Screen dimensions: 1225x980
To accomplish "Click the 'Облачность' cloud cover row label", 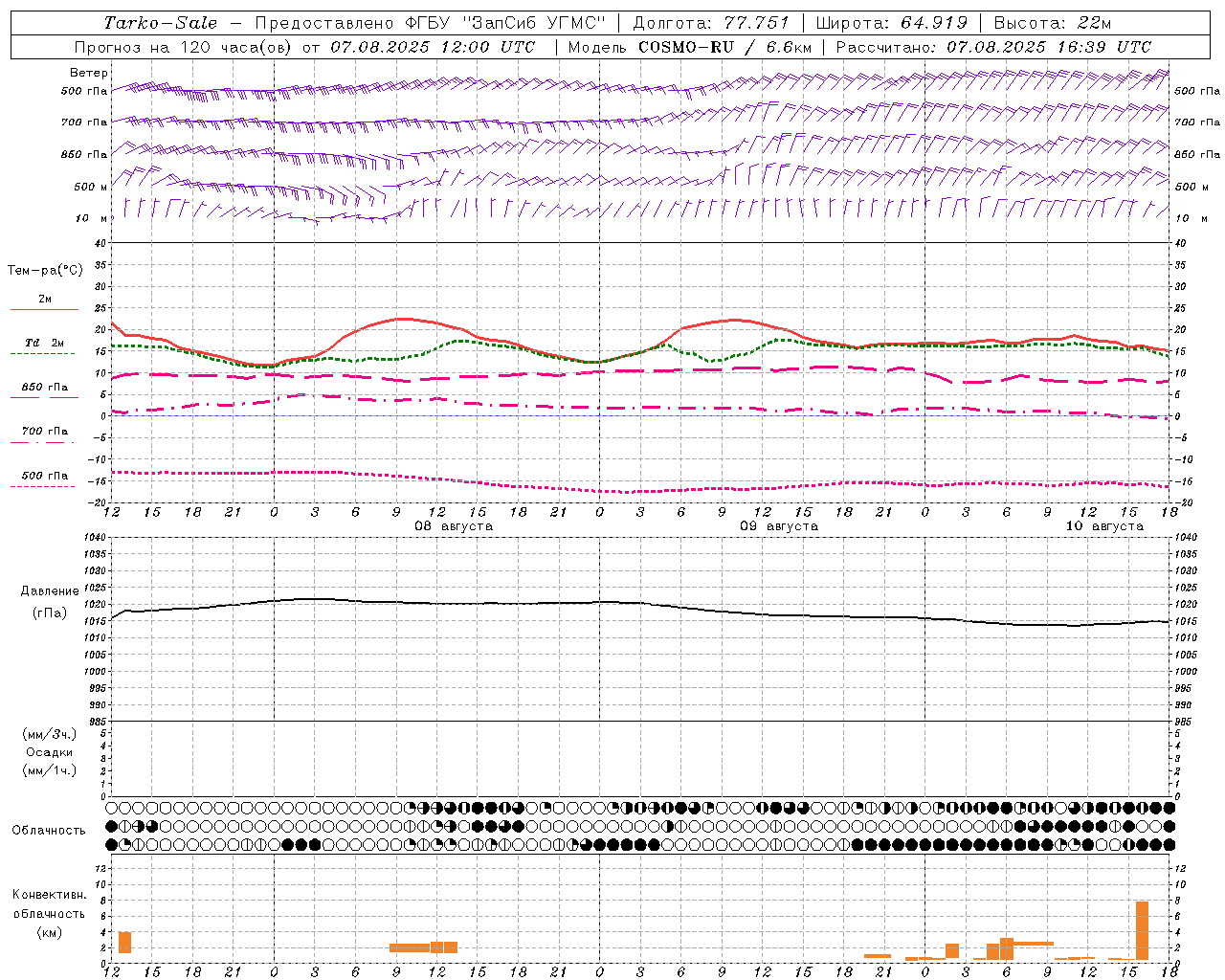I will pos(49,831).
